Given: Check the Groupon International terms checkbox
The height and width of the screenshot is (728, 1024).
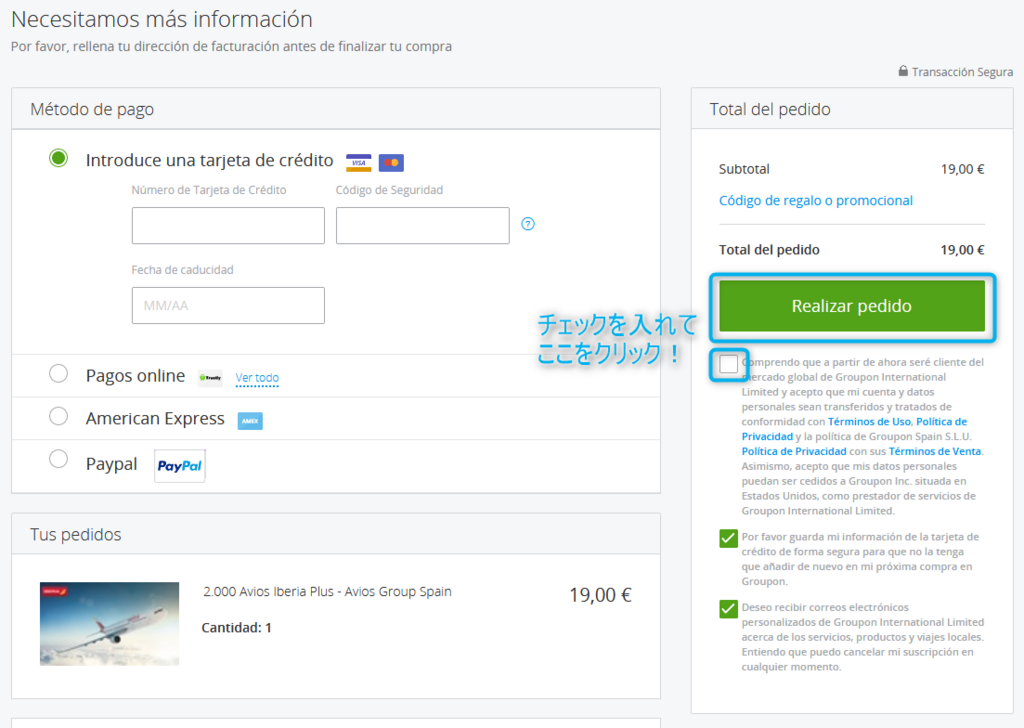Looking at the screenshot, I should (729, 364).
